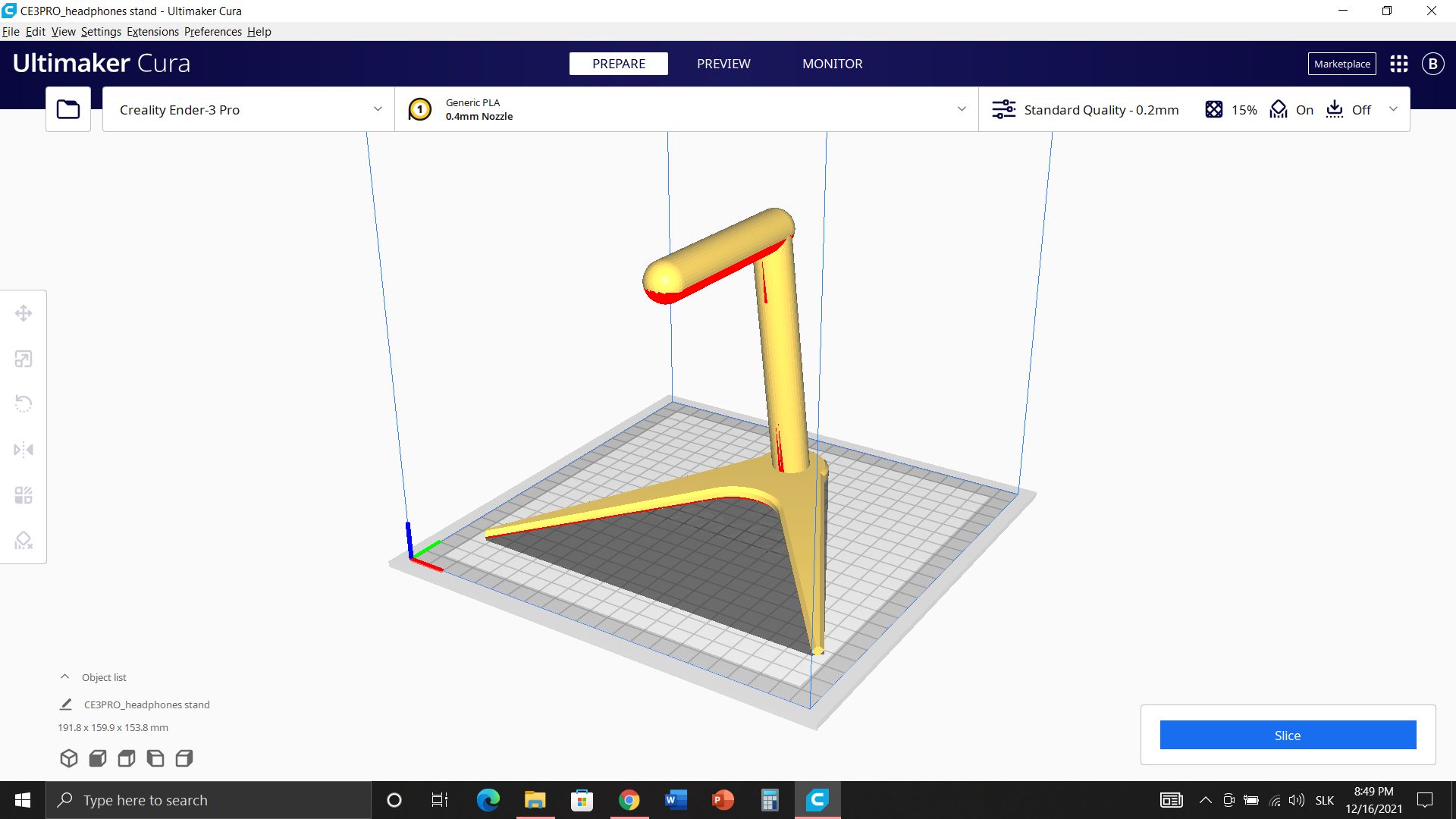Open the Edit menu
1456x819 pixels.
[36, 32]
